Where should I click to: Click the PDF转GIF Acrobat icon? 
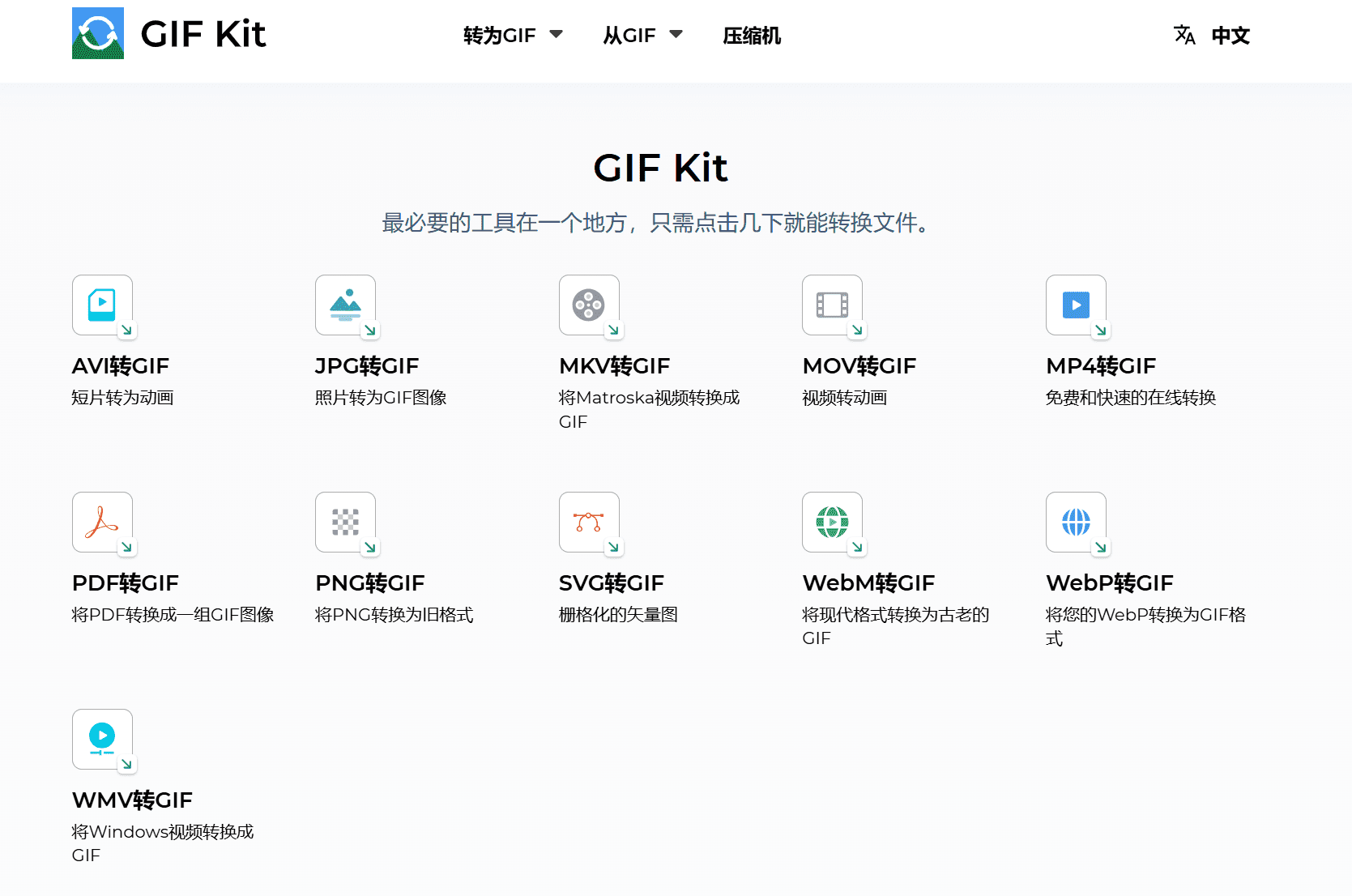[x=102, y=523]
